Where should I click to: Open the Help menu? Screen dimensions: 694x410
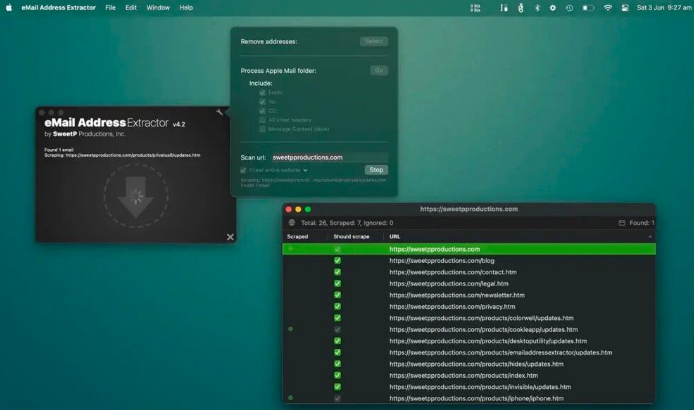pos(186,8)
